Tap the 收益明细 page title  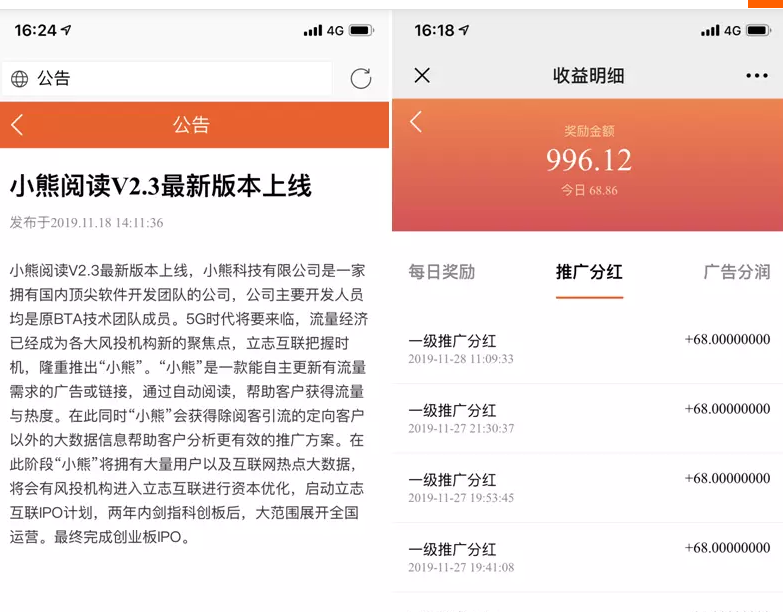588,76
